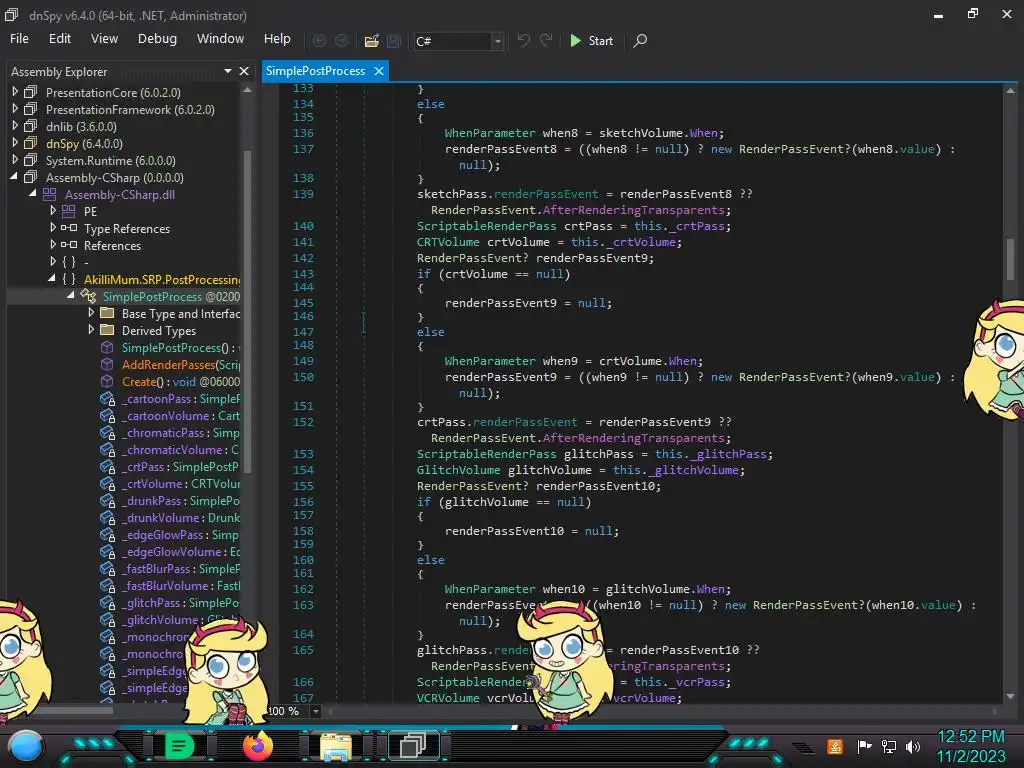Viewport: 1024px width, 768px height.
Task: Collapse the Assembly-CSharp.dll module node
Action: (33, 194)
